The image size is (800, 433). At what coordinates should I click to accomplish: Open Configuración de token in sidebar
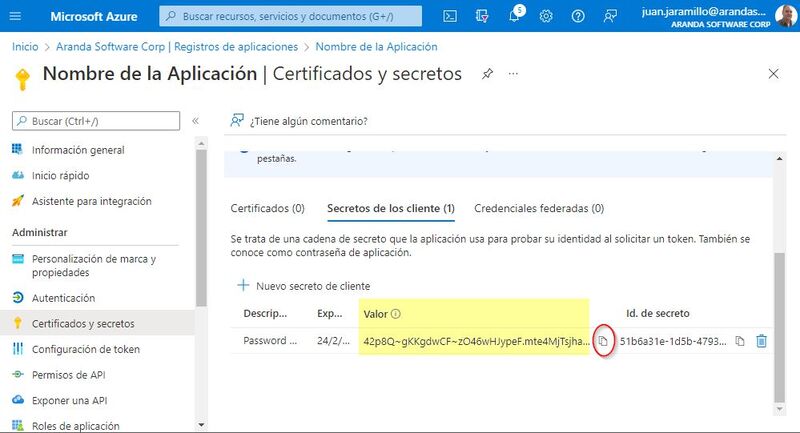(x=86, y=349)
